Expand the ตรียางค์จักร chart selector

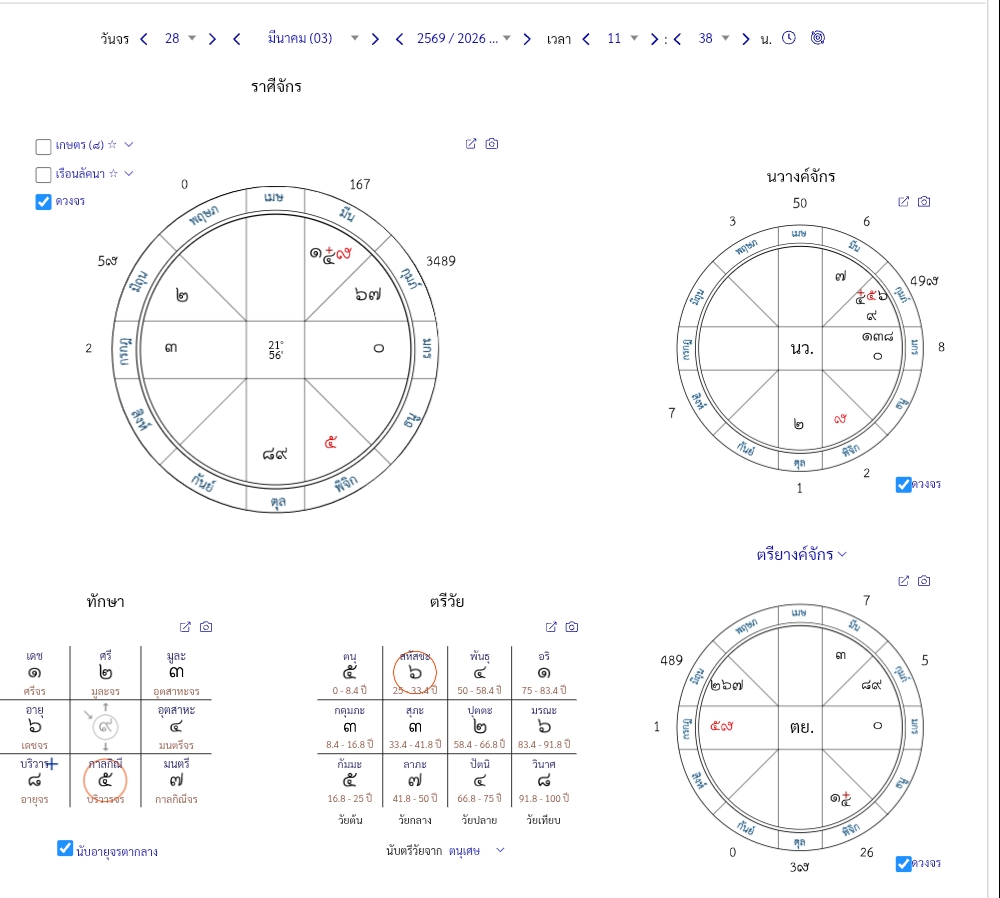[x=801, y=555]
